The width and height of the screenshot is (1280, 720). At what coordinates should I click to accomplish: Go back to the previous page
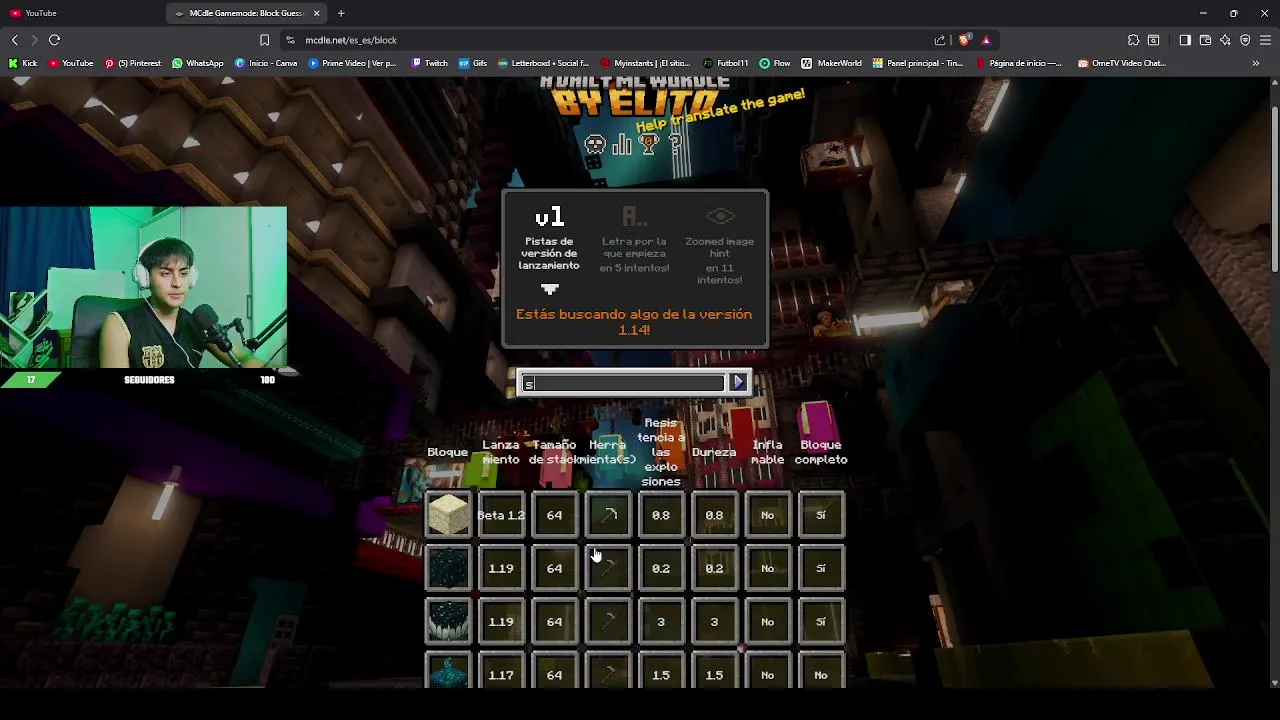(x=14, y=40)
